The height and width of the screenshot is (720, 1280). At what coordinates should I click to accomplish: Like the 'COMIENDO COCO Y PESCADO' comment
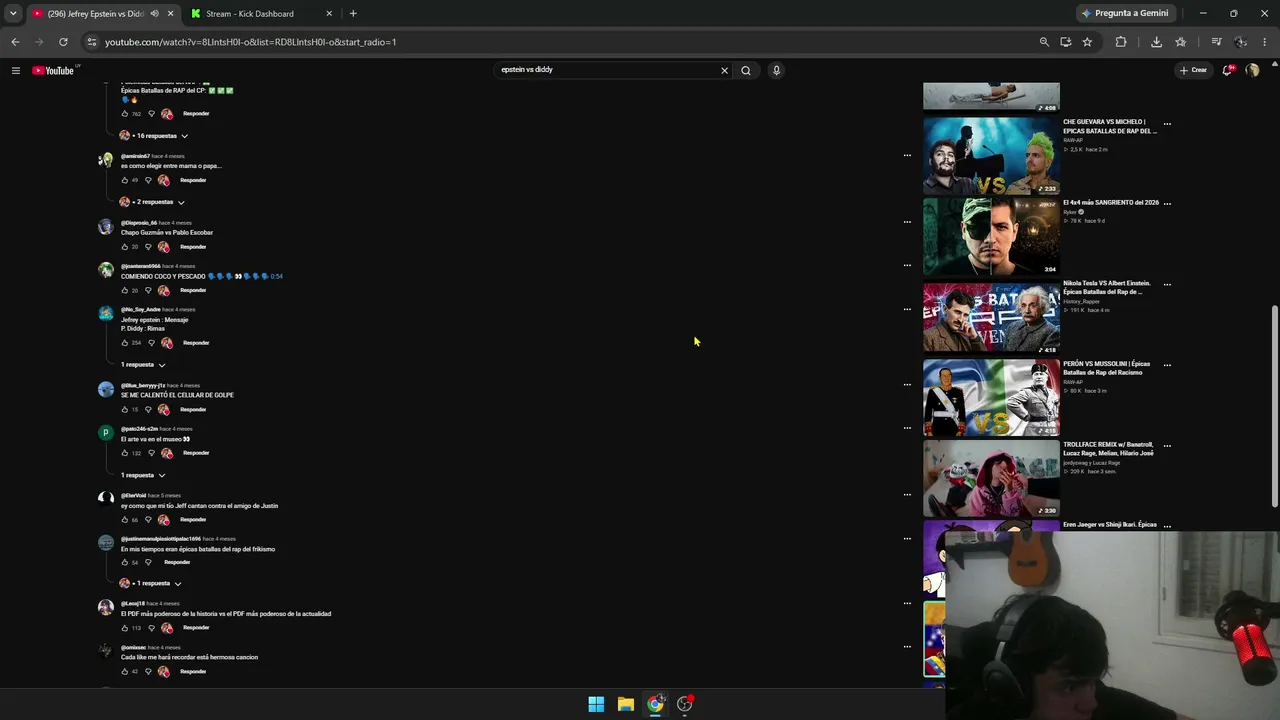click(125, 290)
